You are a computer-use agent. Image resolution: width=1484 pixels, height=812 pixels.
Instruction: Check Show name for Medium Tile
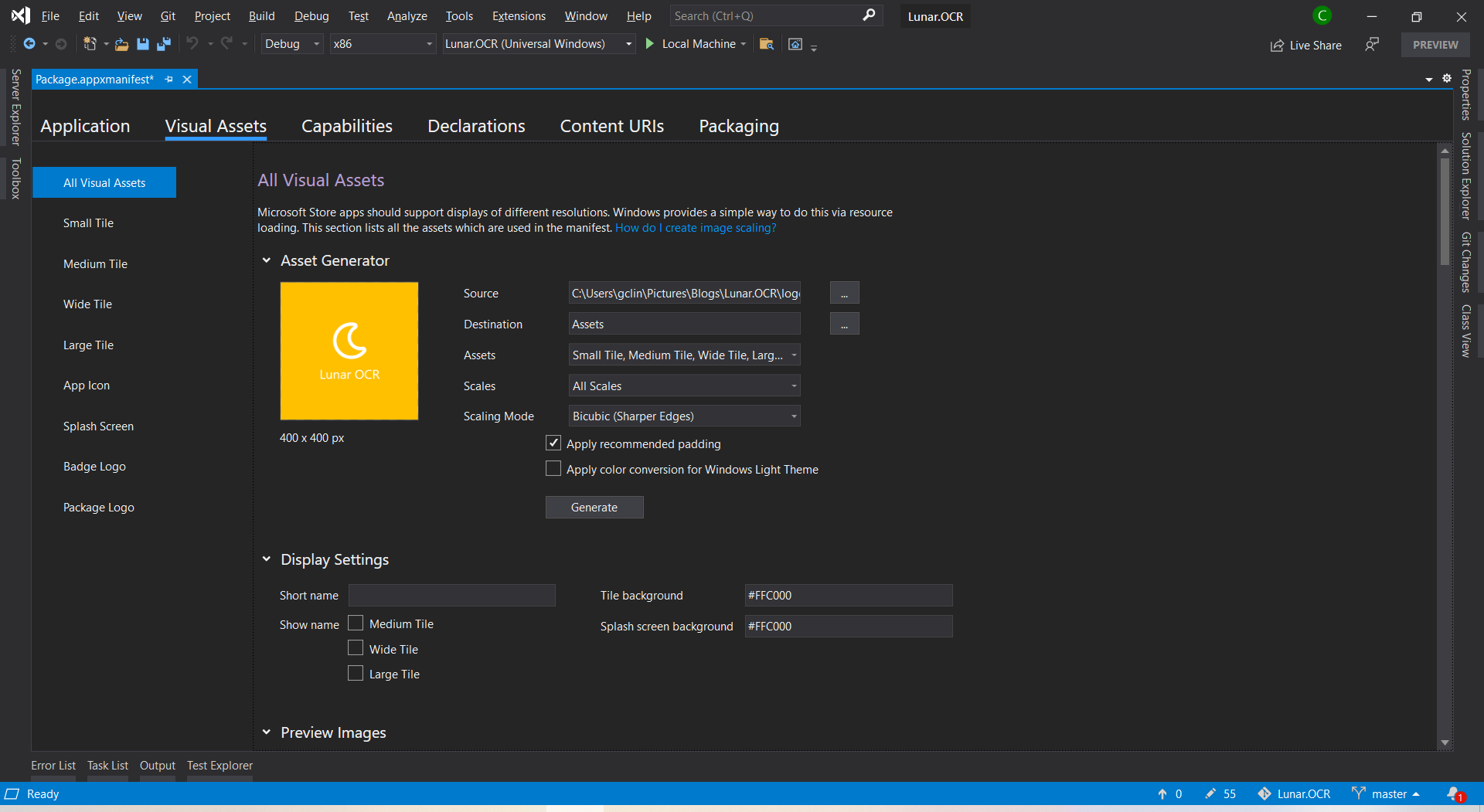pyautogui.click(x=356, y=623)
